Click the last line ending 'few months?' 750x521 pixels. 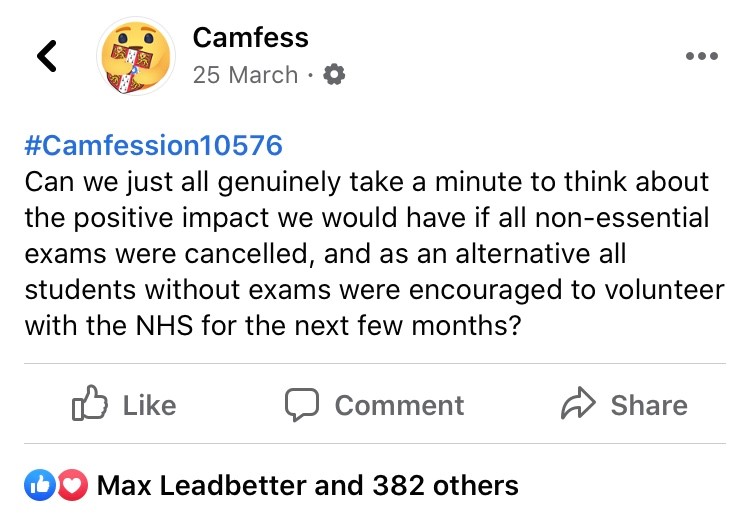[273, 326]
